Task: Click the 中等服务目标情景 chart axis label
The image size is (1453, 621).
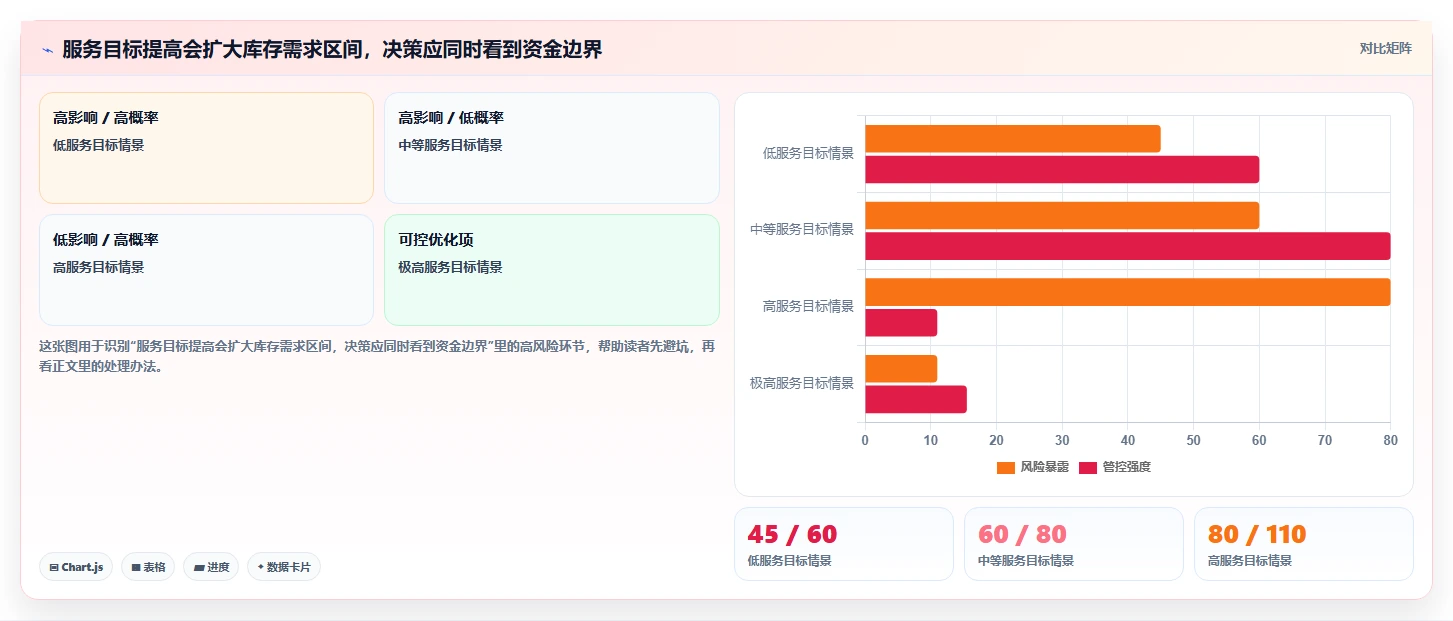Action: 802,229
